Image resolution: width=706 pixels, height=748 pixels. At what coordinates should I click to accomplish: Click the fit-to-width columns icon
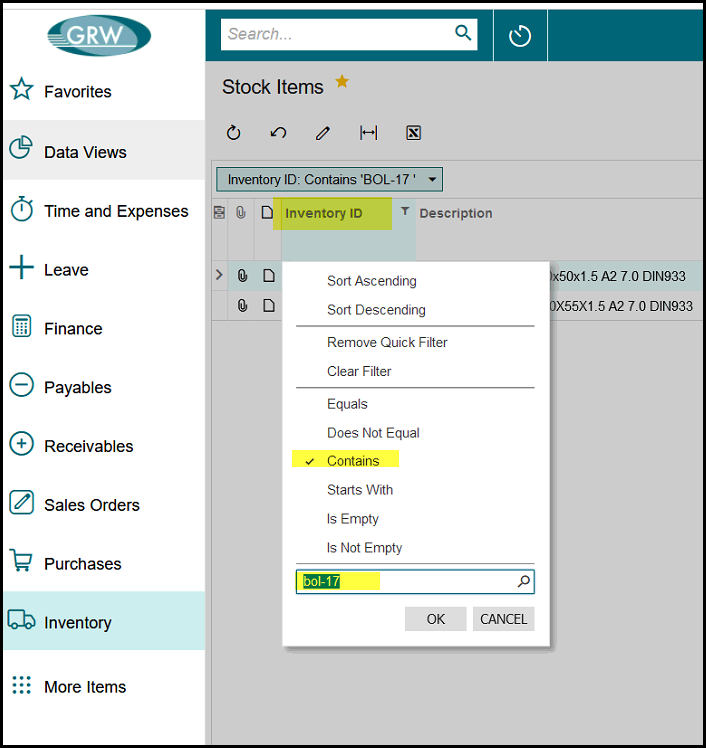(368, 133)
